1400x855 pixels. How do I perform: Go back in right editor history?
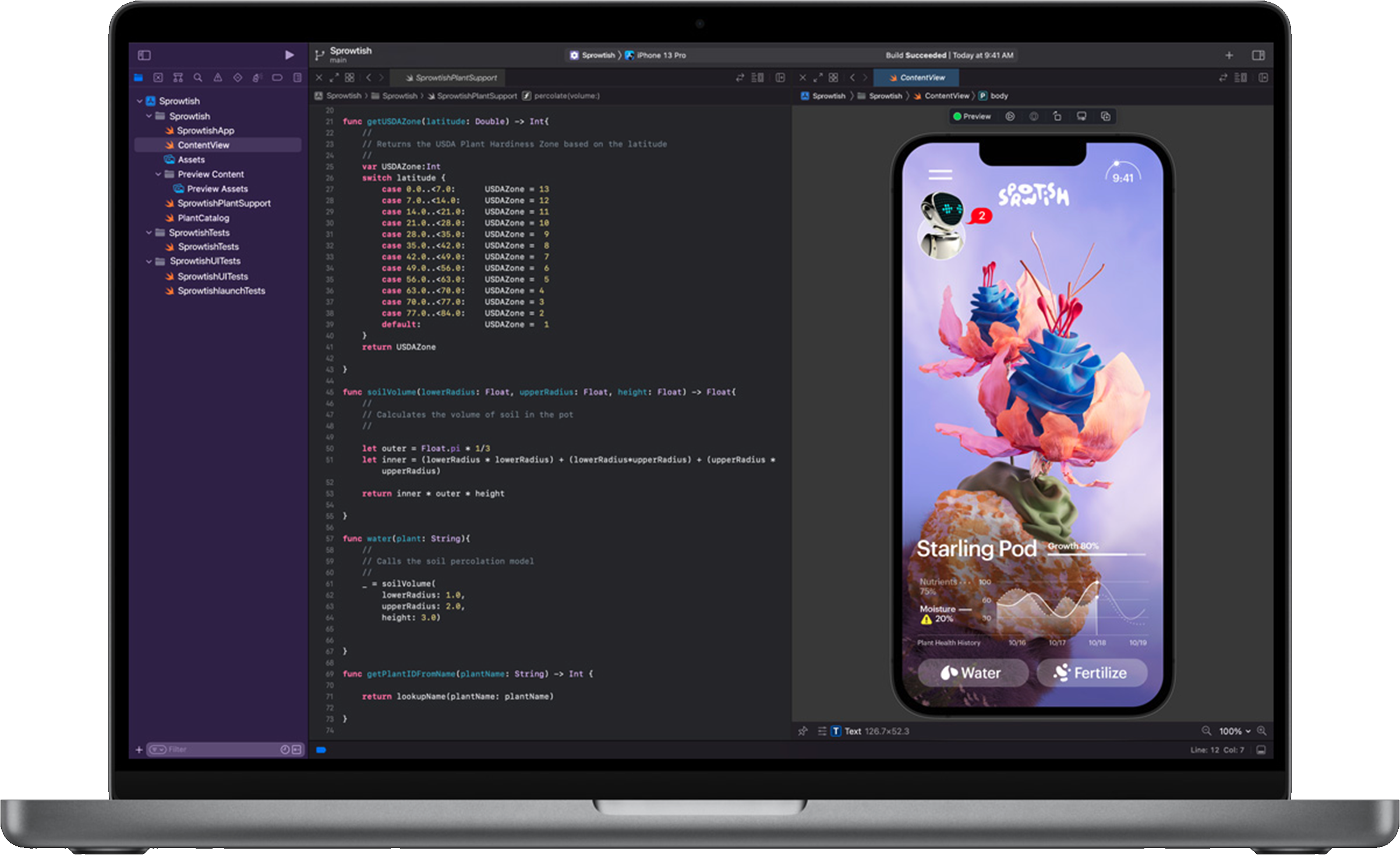(852, 77)
